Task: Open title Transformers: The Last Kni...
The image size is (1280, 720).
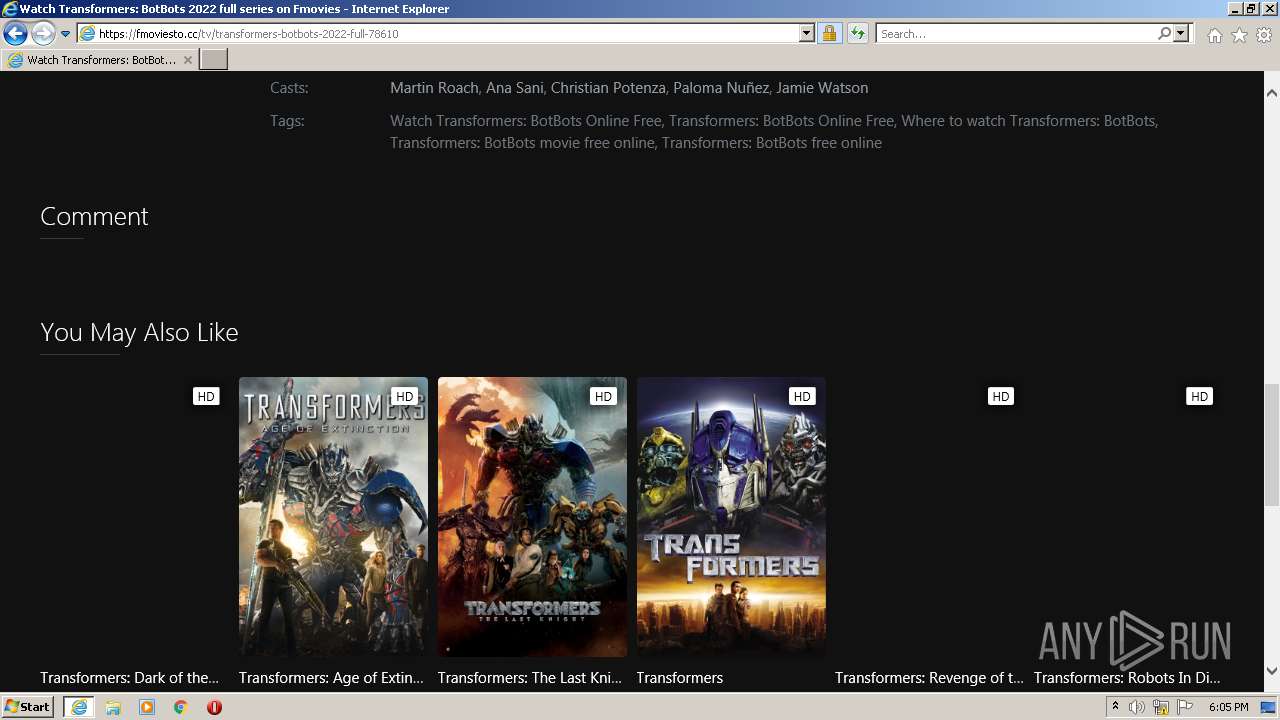Action: [530, 678]
